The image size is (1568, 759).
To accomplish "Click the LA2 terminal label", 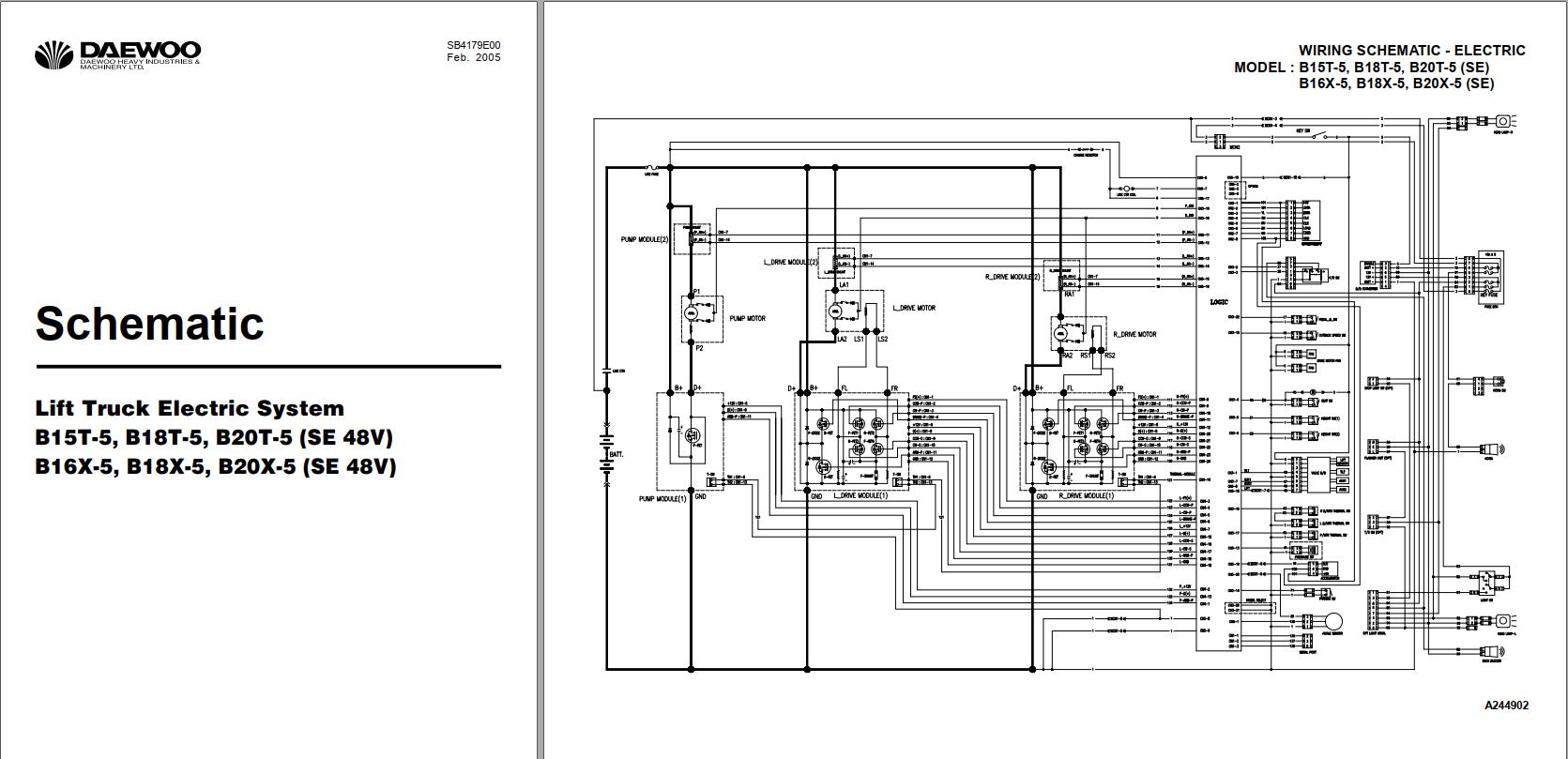I will point(842,339).
